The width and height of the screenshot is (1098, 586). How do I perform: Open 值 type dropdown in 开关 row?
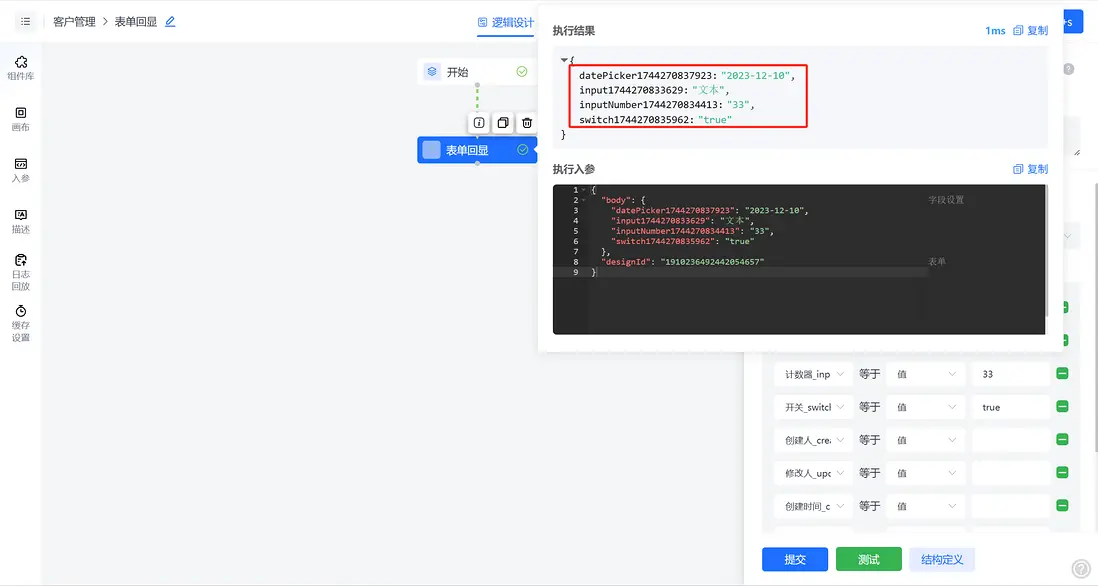tap(926, 407)
